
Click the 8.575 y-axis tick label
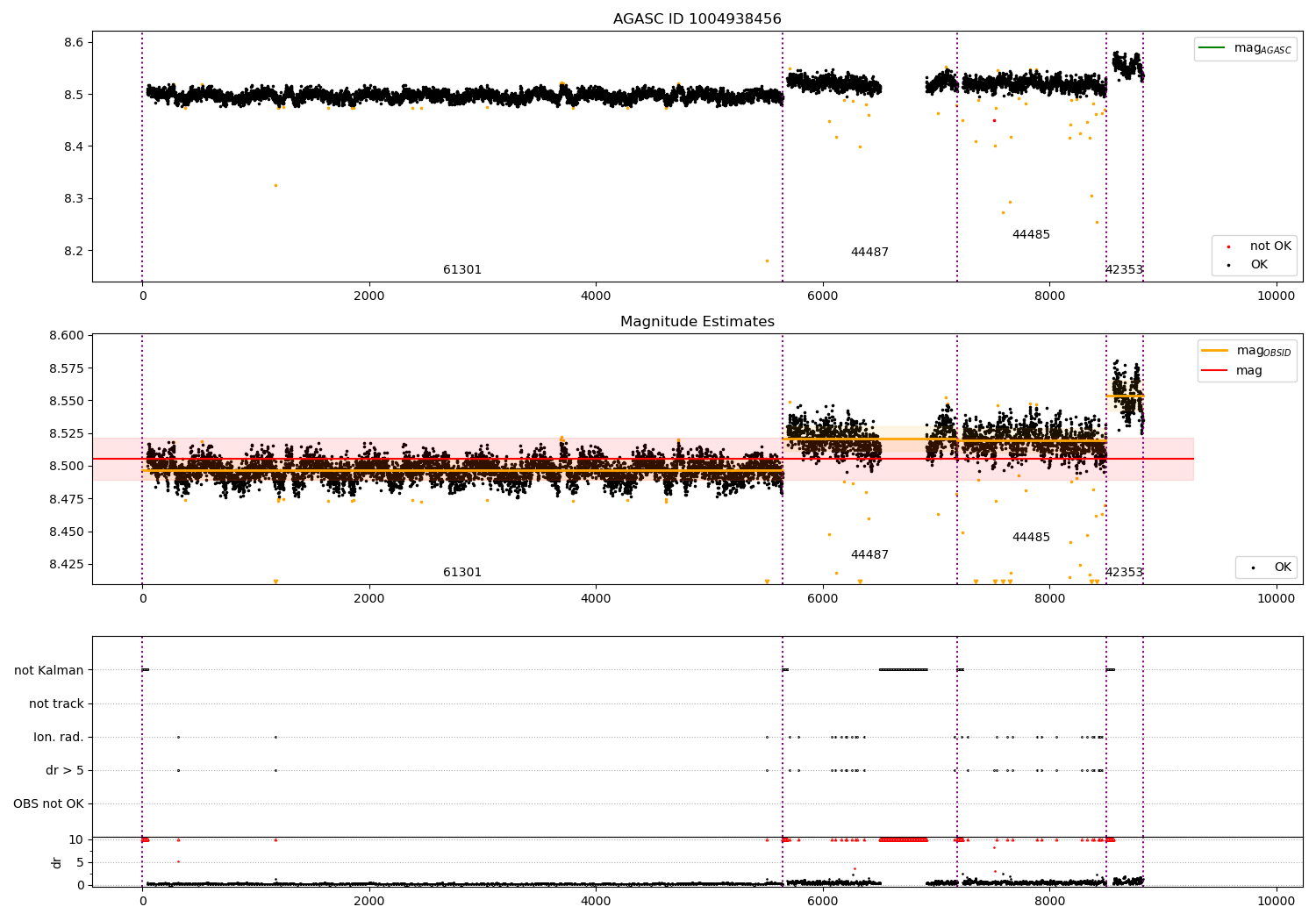click(x=66, y=368)
